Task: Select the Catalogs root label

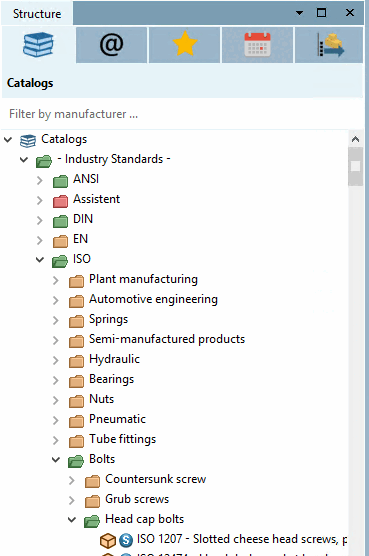Action: 64,139
